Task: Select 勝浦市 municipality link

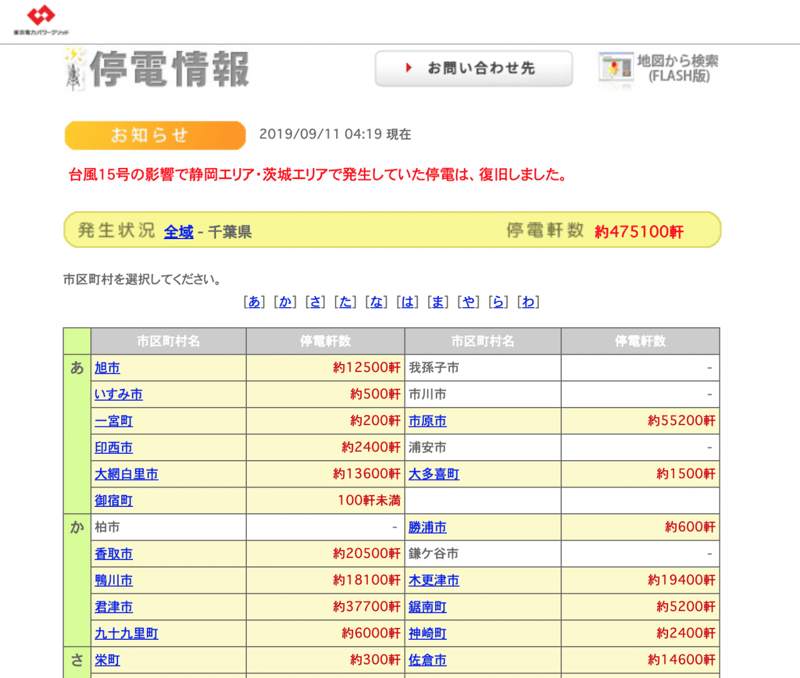Action: [x=427, y=527]
